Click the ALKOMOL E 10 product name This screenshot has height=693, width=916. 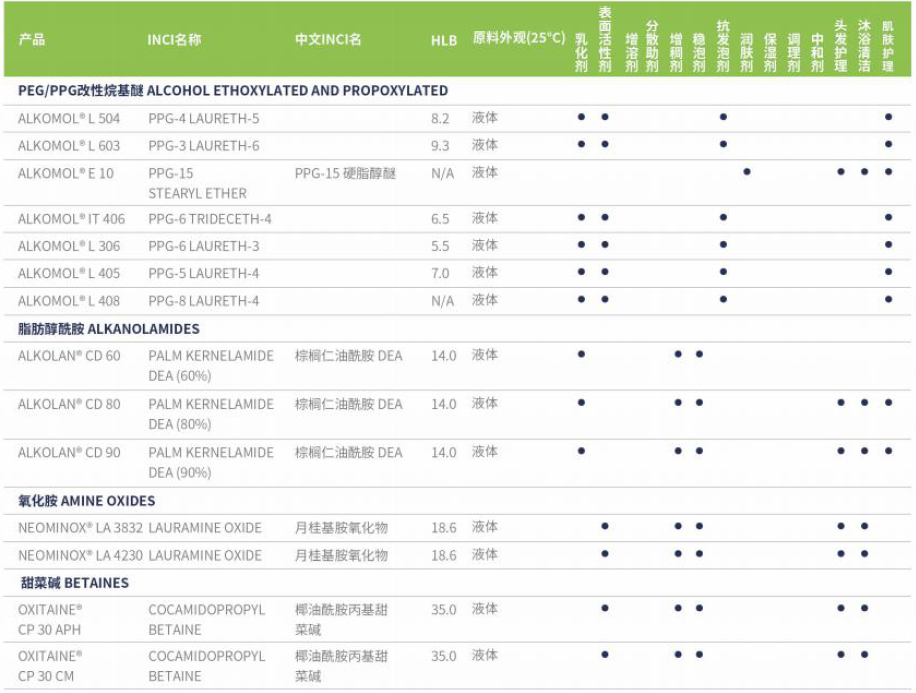tap(66, 173)
